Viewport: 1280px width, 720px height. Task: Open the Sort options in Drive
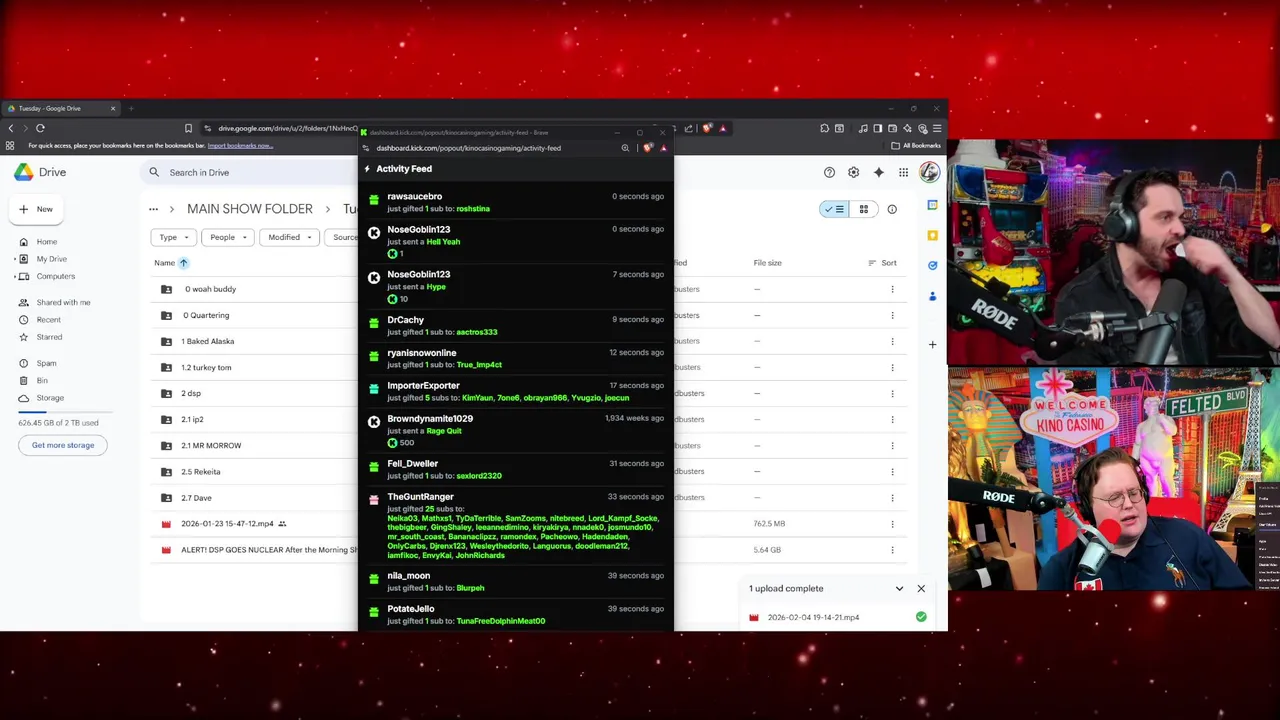click(883, 263)
